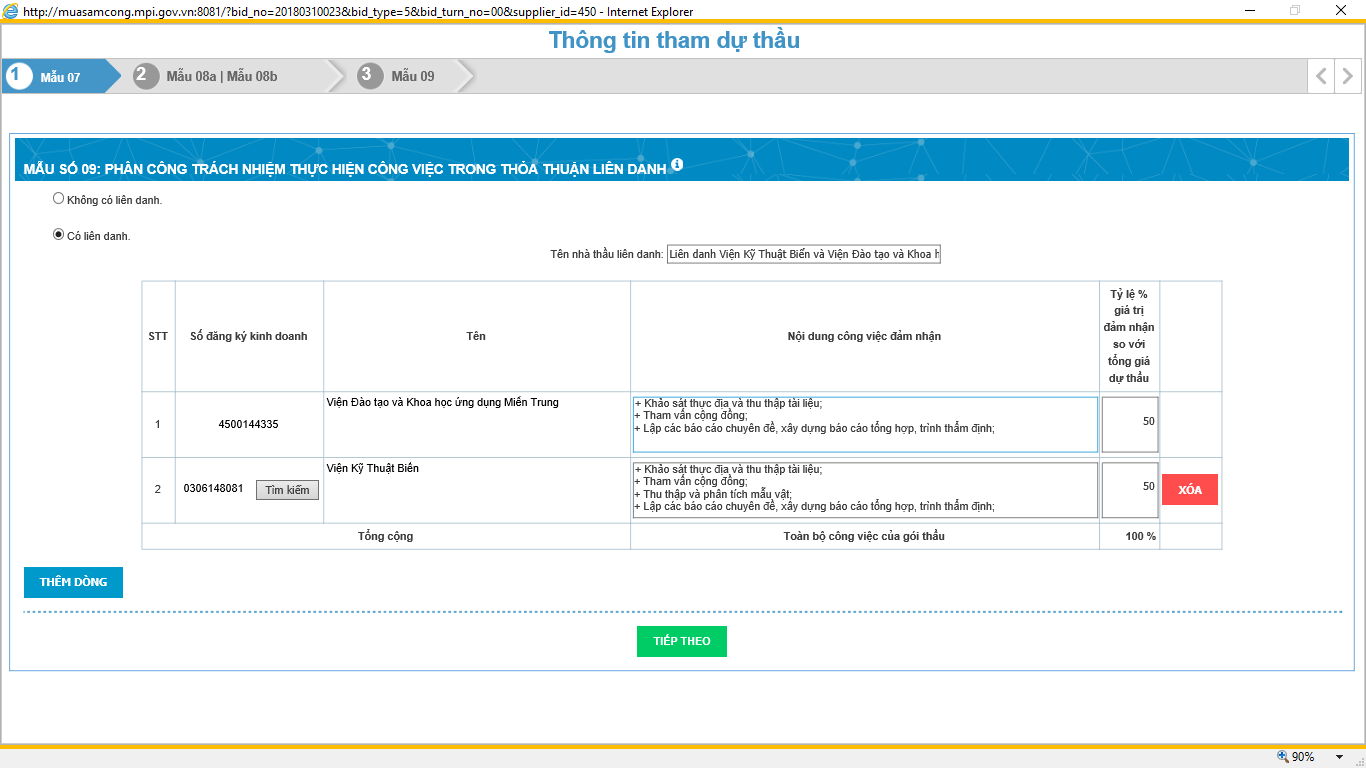Click the info icon beside the Mẫu số 09 heading

tap(677, 165)
